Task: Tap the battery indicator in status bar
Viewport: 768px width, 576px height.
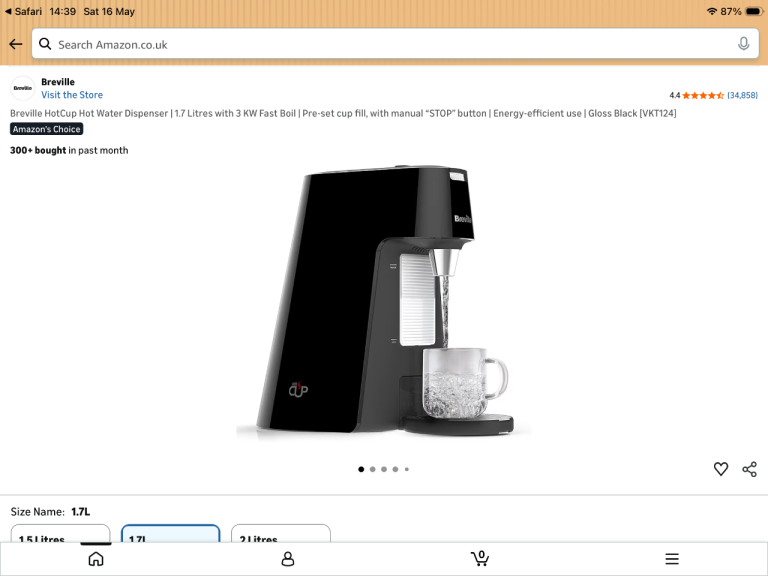Action: (754, 11)
